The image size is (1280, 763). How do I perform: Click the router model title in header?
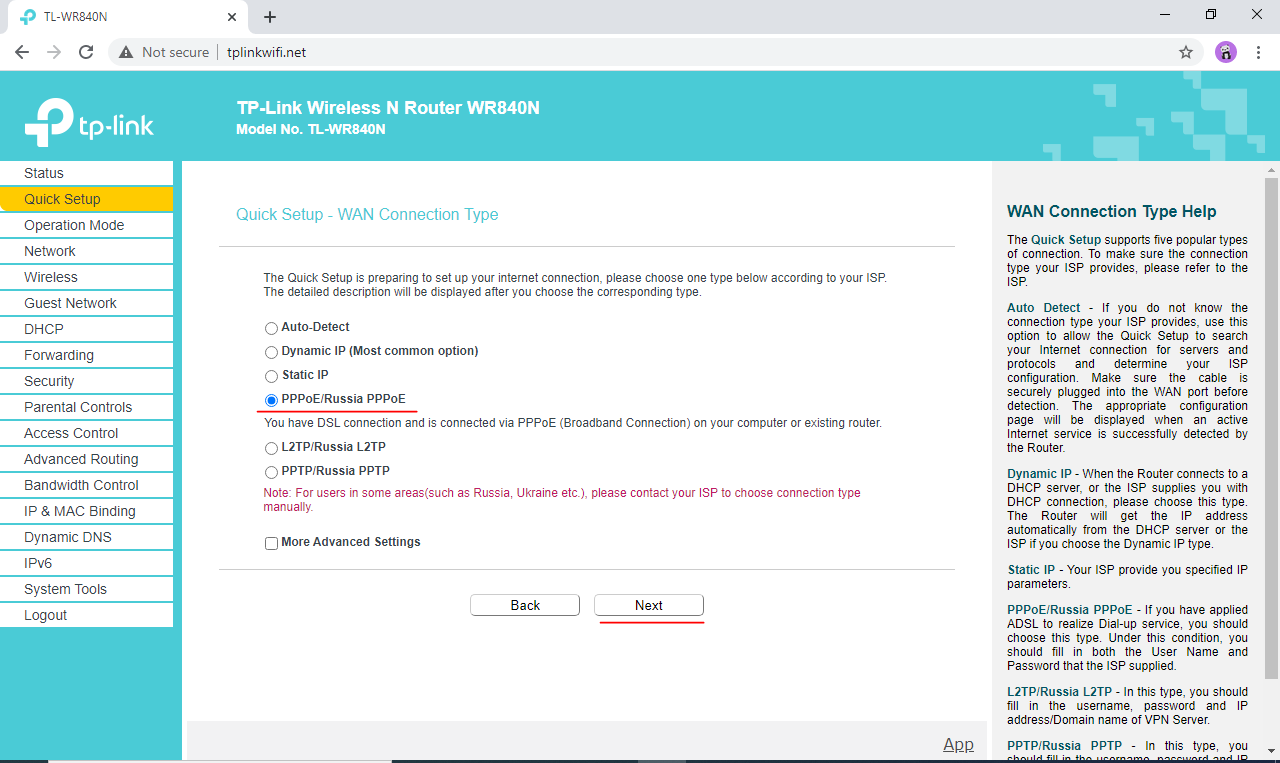click(x=388, y=108)
